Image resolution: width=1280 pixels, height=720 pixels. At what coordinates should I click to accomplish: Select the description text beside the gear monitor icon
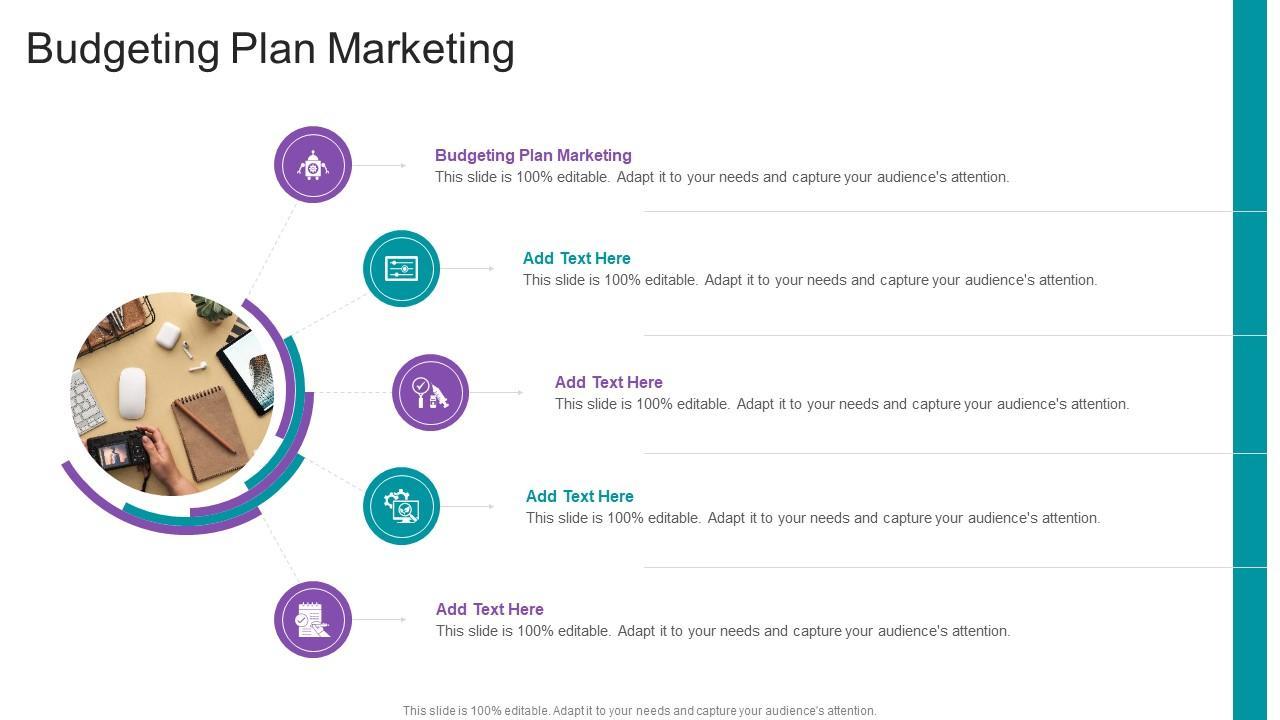[813, 518]
